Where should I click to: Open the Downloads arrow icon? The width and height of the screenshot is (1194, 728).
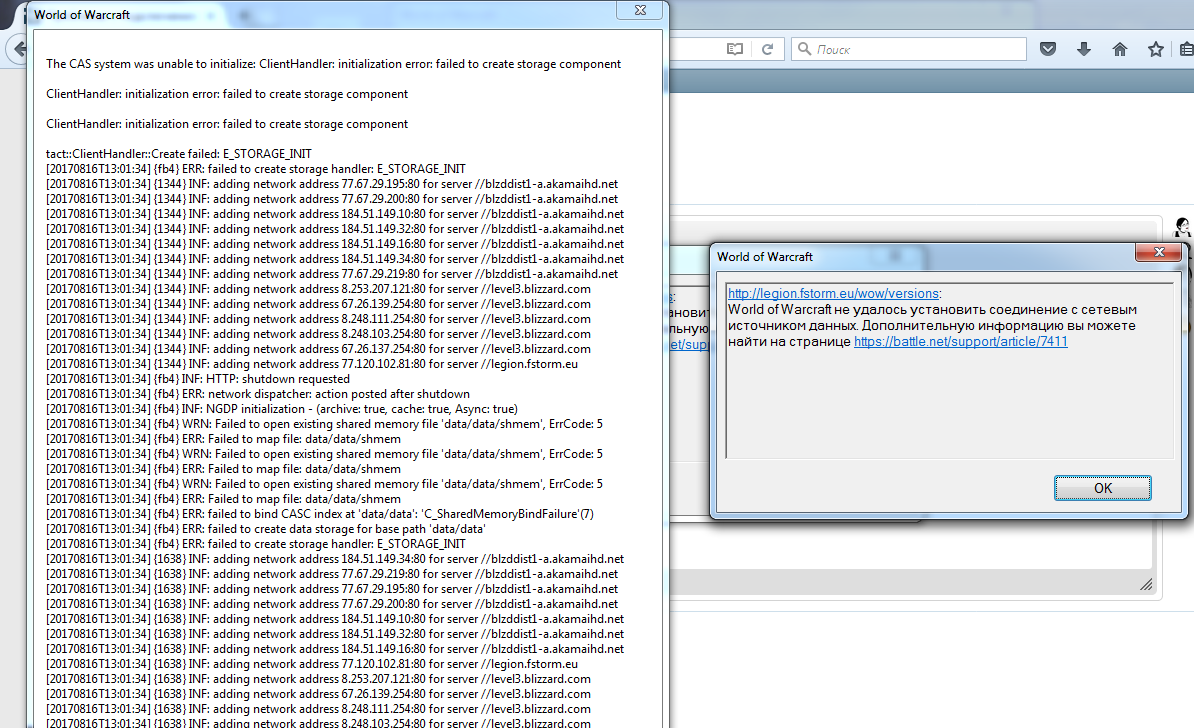click(x=1084, y=49)
